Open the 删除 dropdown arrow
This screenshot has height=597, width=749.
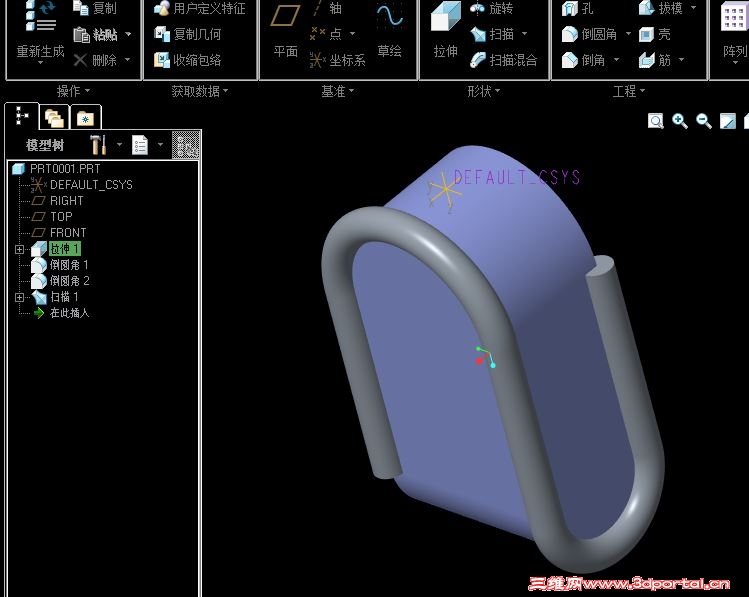click(x=128, y=59)
